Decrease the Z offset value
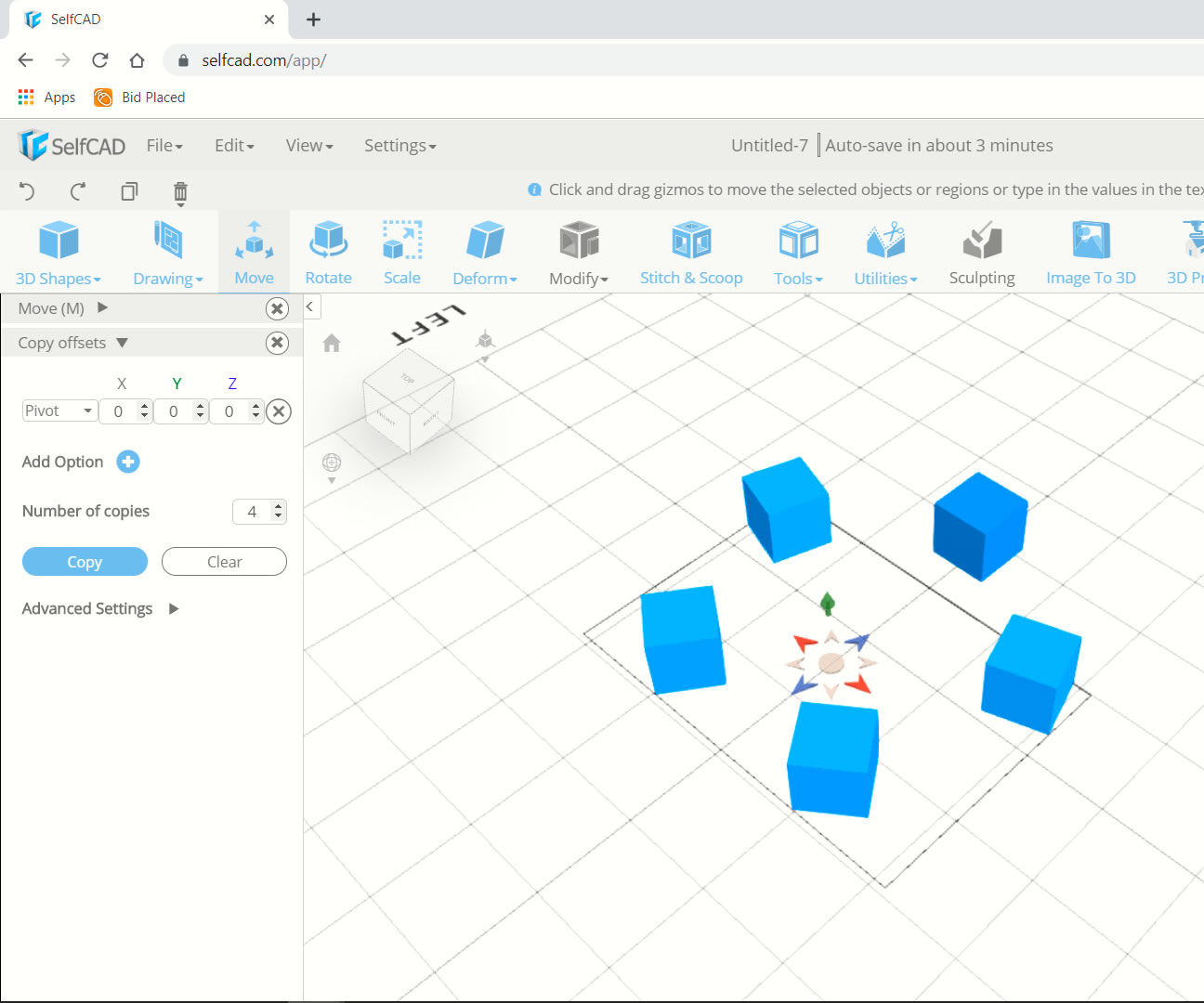Image resolution: width=1204 pixels, height=1003 pixels. point(255,416)
